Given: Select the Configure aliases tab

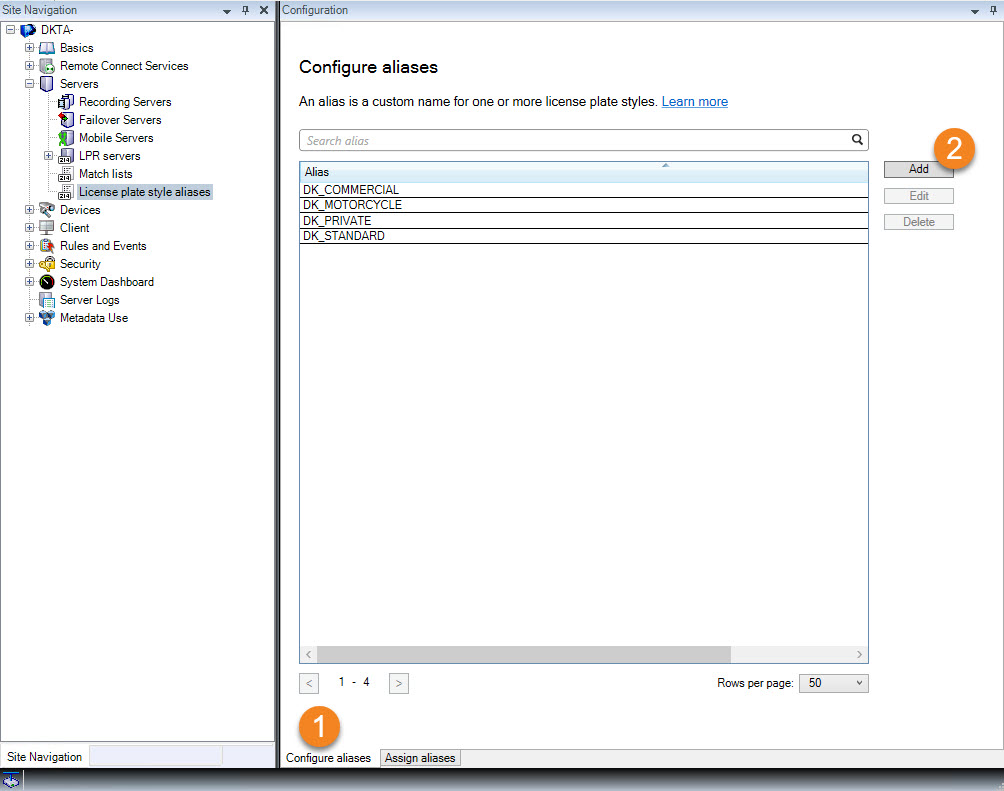Looking at the screenshot, I should pyautogui.click(x=328, y=758).
